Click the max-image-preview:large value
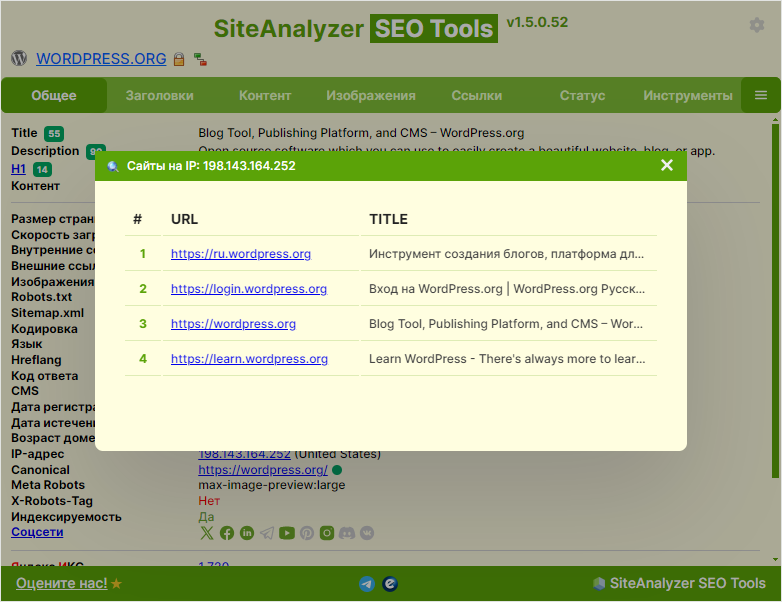 272,485
